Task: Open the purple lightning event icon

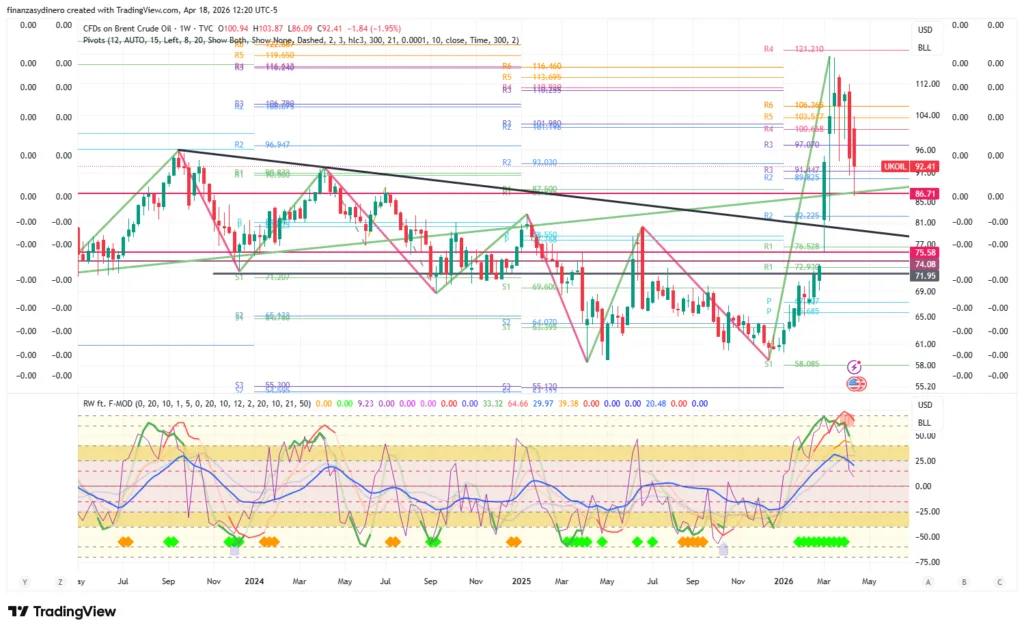Action: click(x=856, y=368)
